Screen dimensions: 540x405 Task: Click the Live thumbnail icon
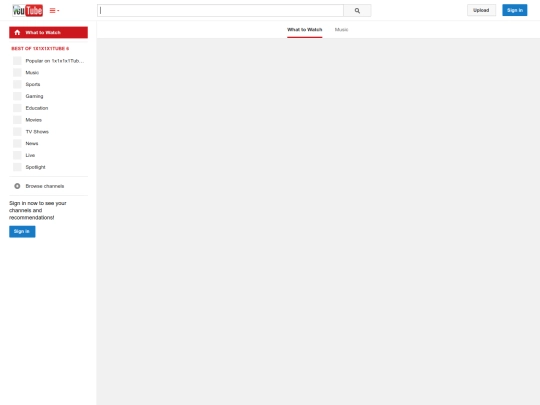pos(17,155)
